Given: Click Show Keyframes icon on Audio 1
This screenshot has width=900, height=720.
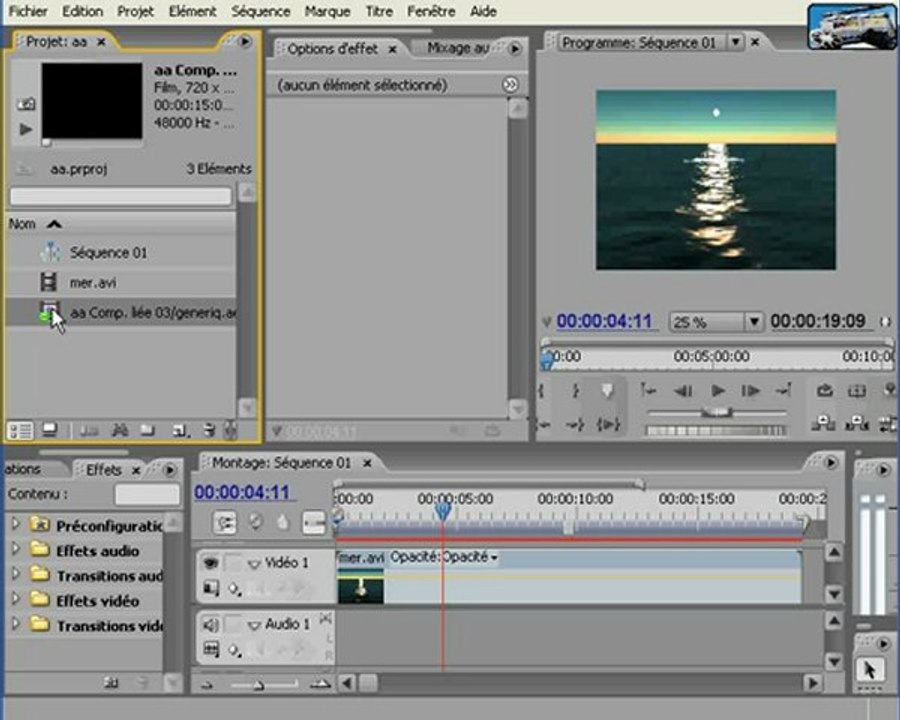Looking at the screenshot, I should 234,650.
